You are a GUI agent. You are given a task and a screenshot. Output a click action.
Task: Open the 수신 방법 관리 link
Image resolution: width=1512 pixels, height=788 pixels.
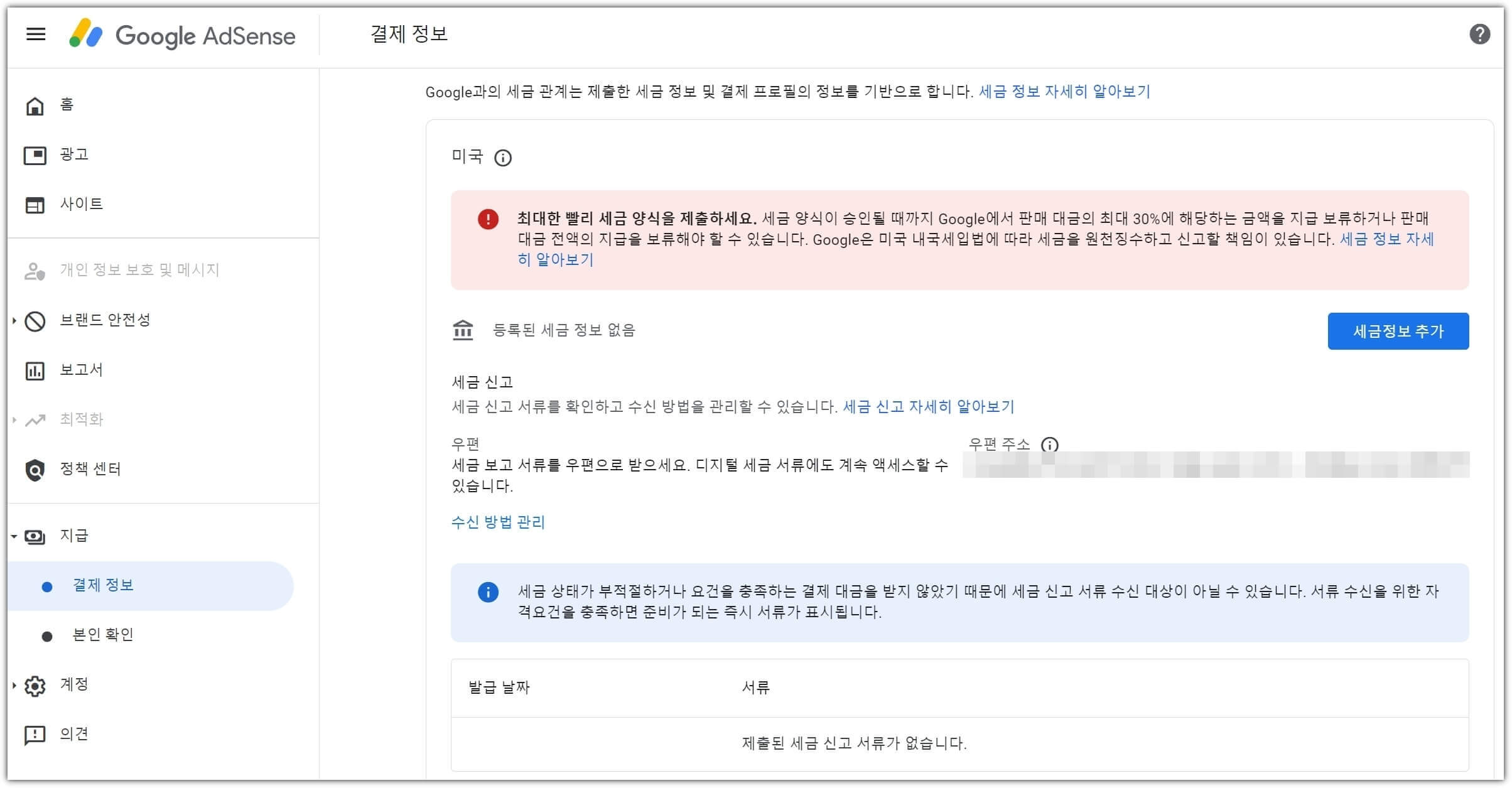497,522
